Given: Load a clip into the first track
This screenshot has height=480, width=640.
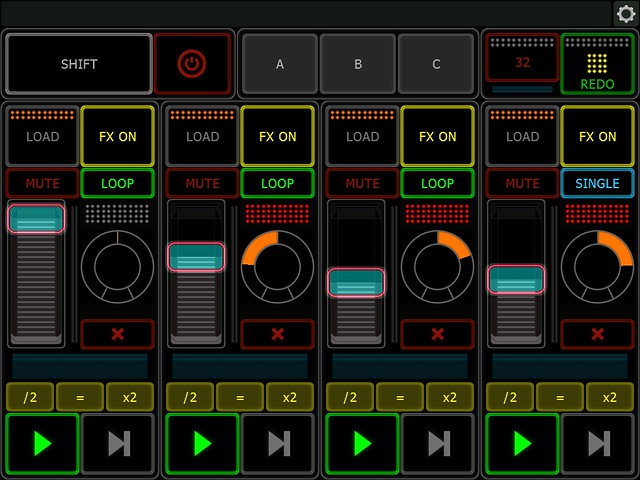Looking at the screenshot, I should point(42,136).
